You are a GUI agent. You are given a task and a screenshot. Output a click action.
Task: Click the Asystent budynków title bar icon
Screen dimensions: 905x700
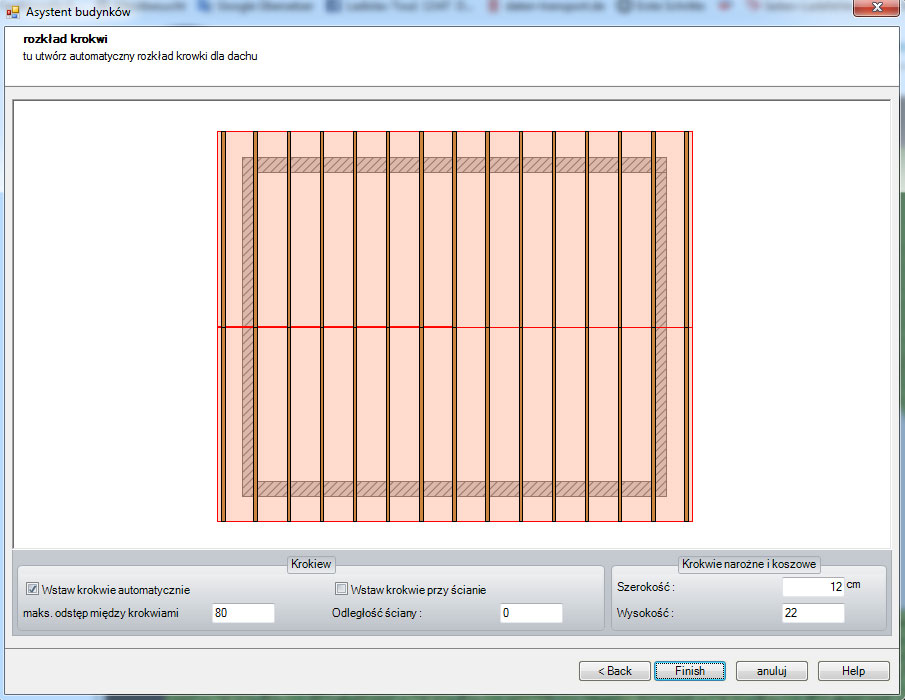click(13, 11)
